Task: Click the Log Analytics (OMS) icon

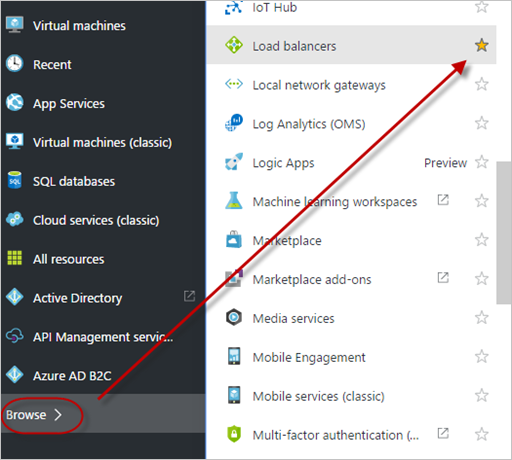Action: point(234,123)
